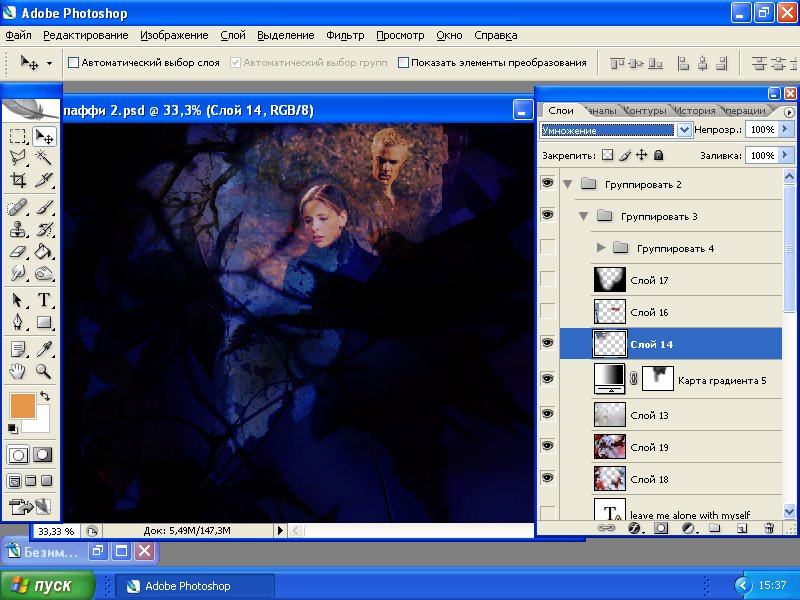
Task: Select the Zoom magnifier tool
Action: 44,371
